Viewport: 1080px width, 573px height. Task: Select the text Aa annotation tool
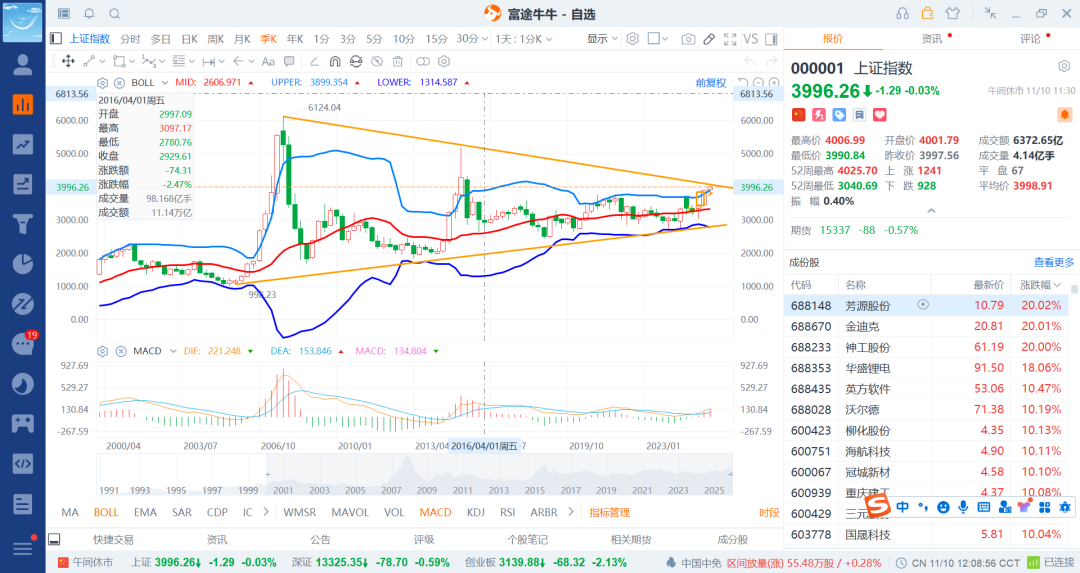click(x=269, y=61)
